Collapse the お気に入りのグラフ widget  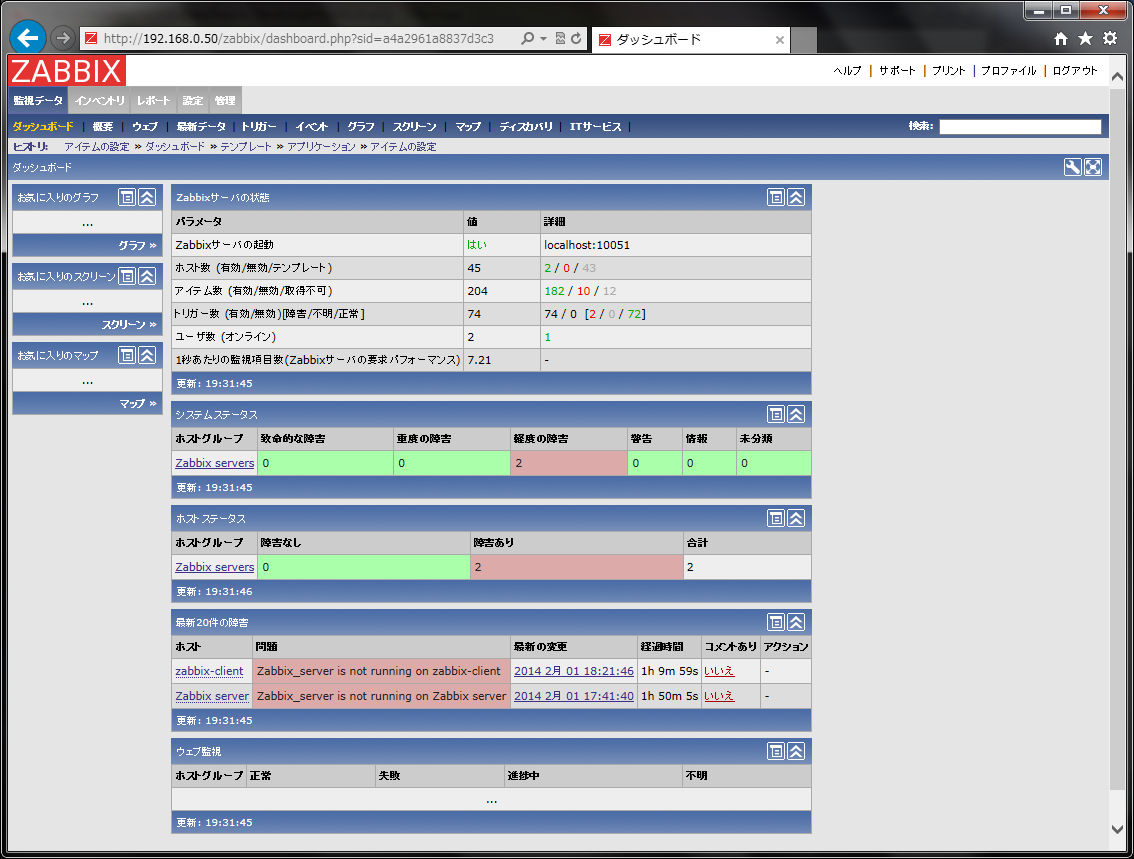click(x=147, y=197)
